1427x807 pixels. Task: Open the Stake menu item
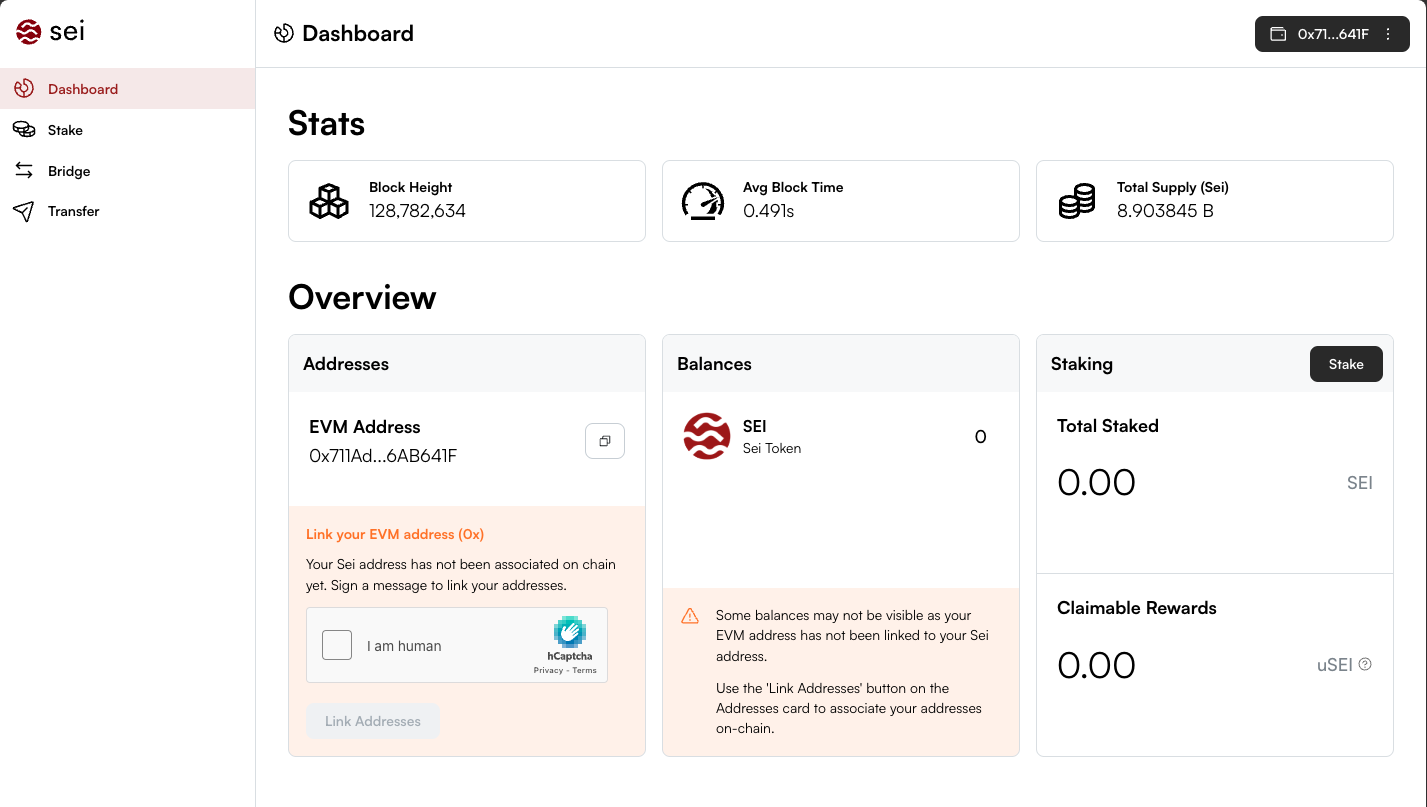(128, 130)
